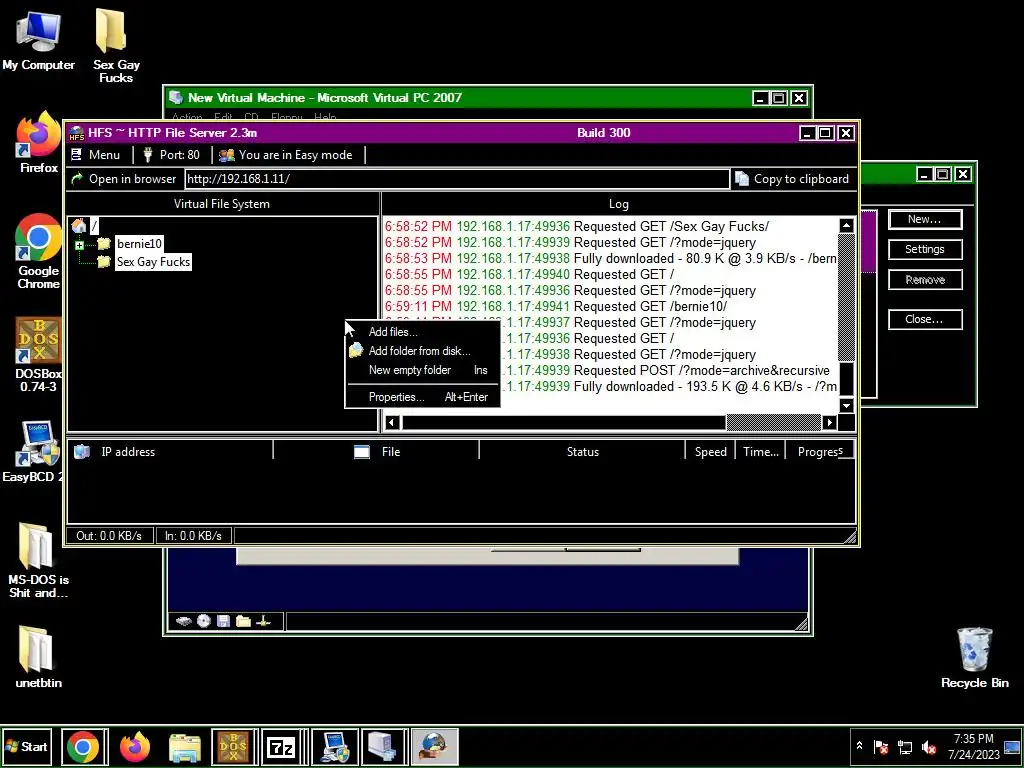
Task: Open My Computer desktop icon
Action: (39, 40)
